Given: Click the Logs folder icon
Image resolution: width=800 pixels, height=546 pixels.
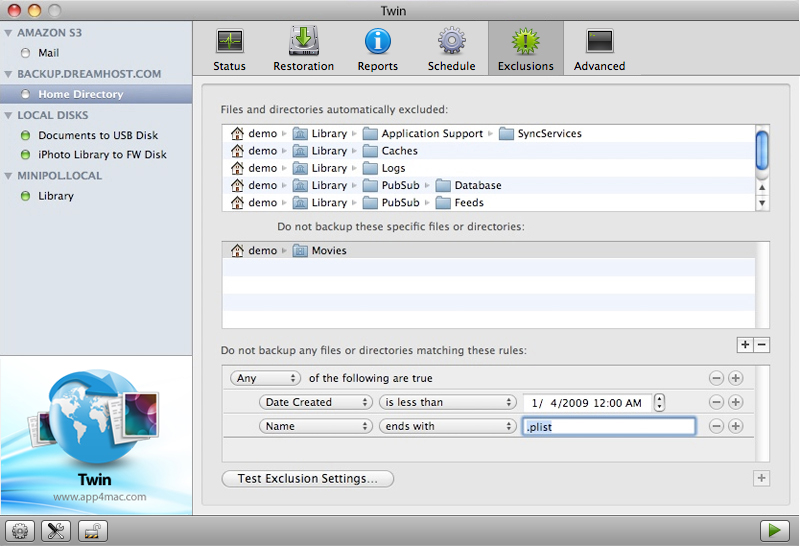Looking at the screenshot, I should click(370, 168).
